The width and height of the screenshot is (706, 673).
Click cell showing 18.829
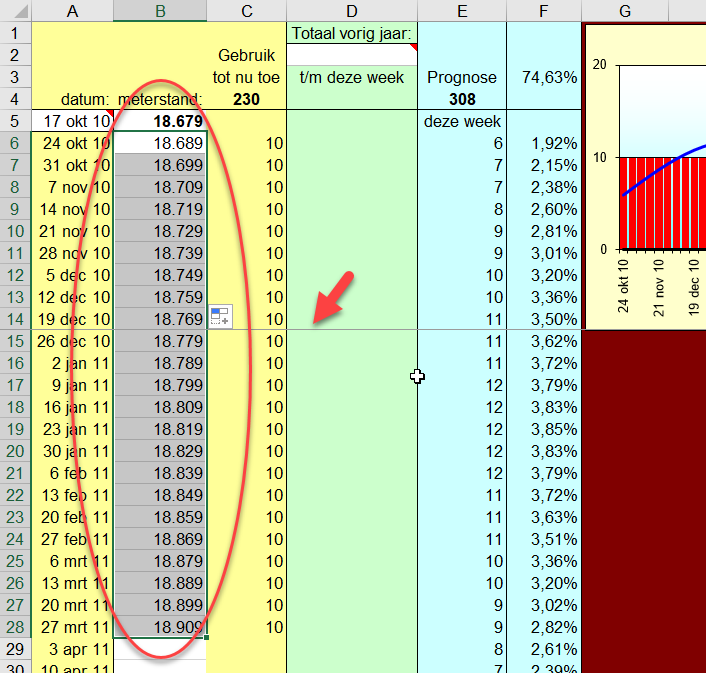point(160,451)
